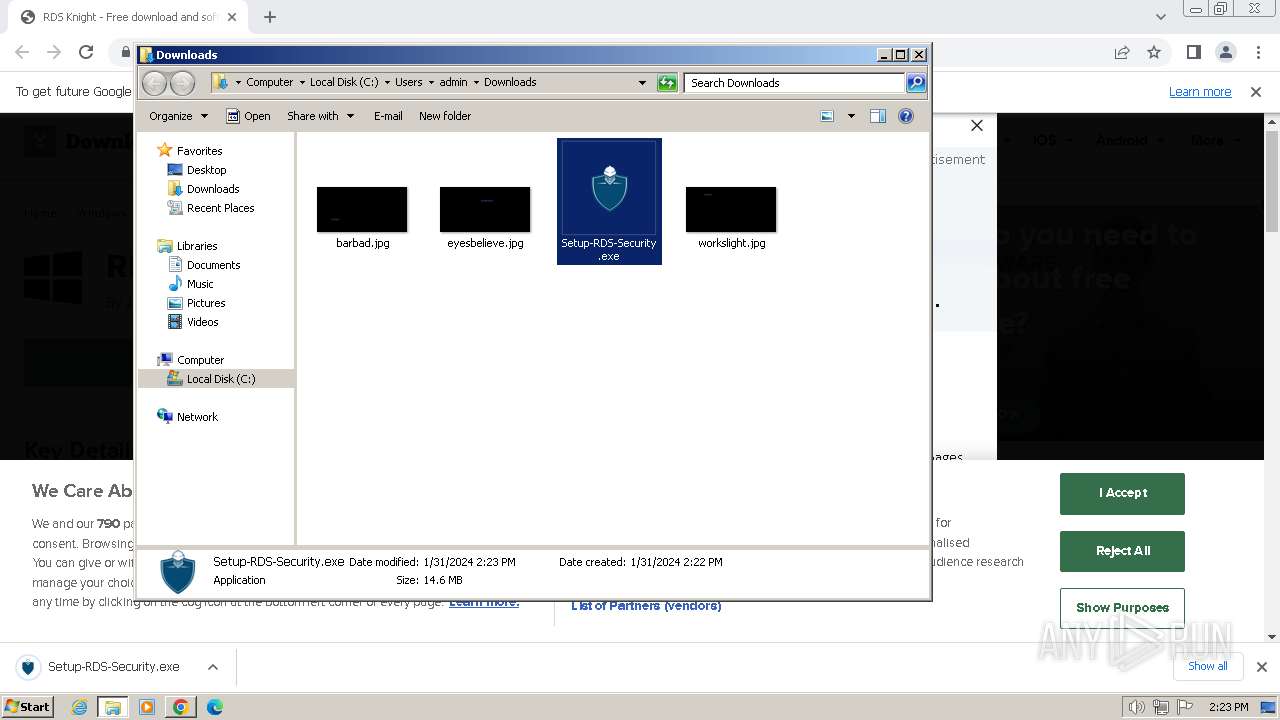Image resolution: width=1280 pixels, height=720 pixels.
Task: Open the Pictures library
Action: tap(206, 303)
